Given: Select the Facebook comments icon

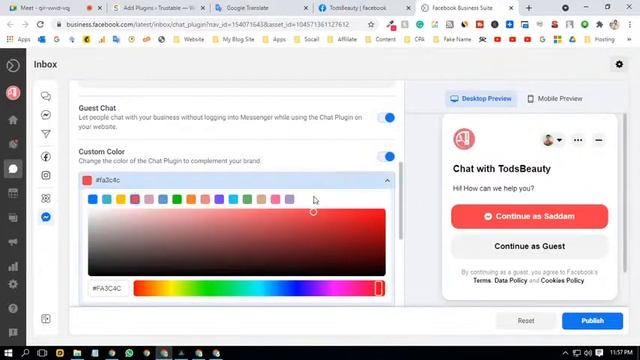Looking at the screenshot, I should (x=46, y=157).
